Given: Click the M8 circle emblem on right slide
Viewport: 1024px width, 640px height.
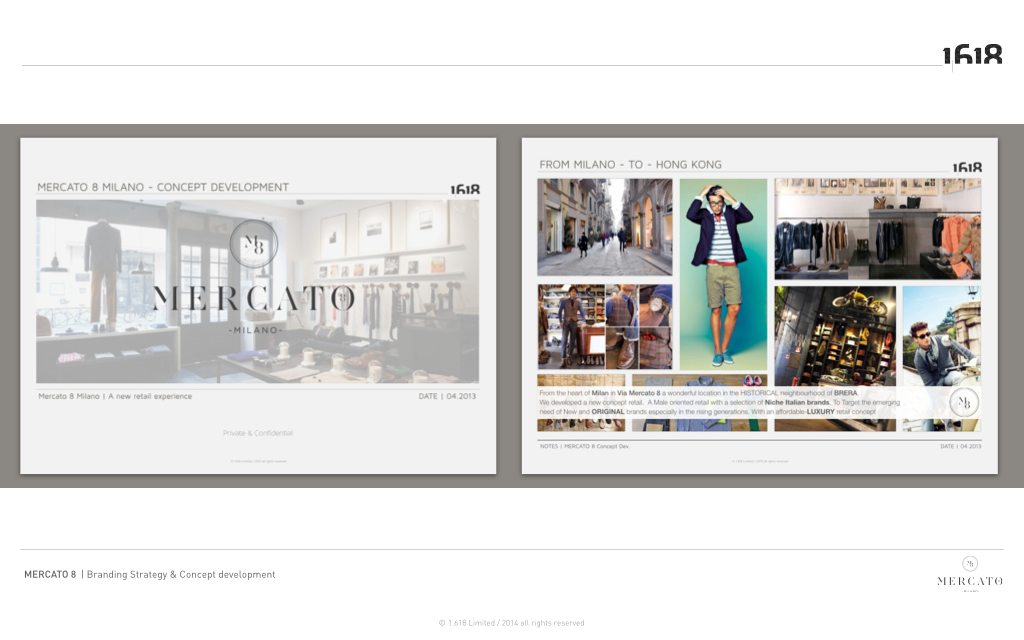Looking at the screenshot, I should tap(964, 402).
